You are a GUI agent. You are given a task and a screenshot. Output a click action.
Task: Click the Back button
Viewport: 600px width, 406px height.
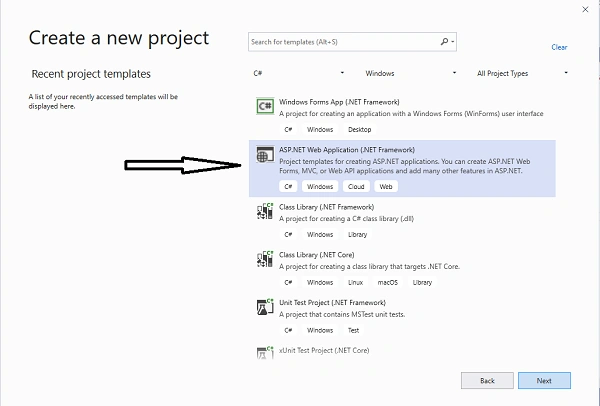tap(487, 380)
